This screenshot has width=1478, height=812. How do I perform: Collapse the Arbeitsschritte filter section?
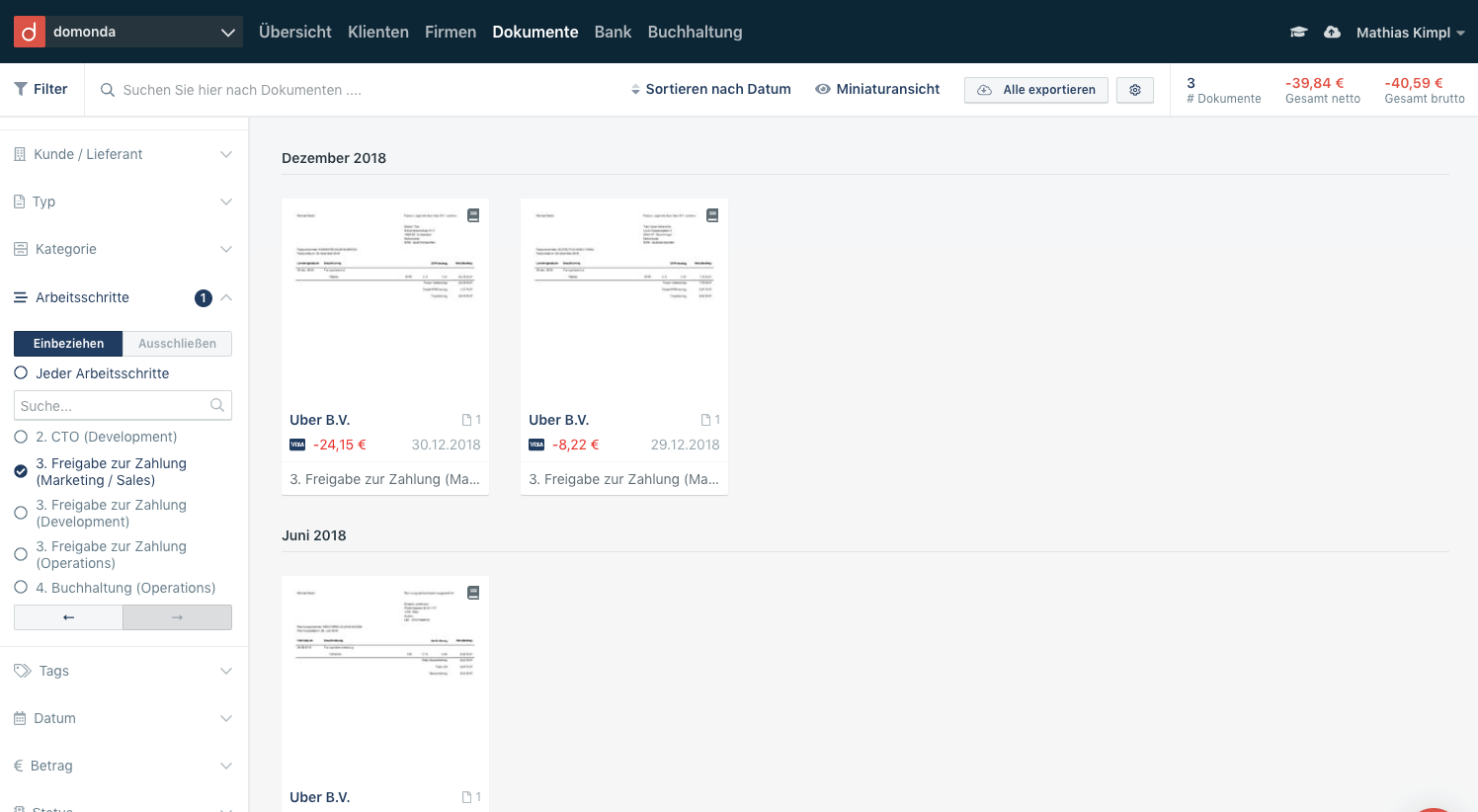tap(226, 297)
